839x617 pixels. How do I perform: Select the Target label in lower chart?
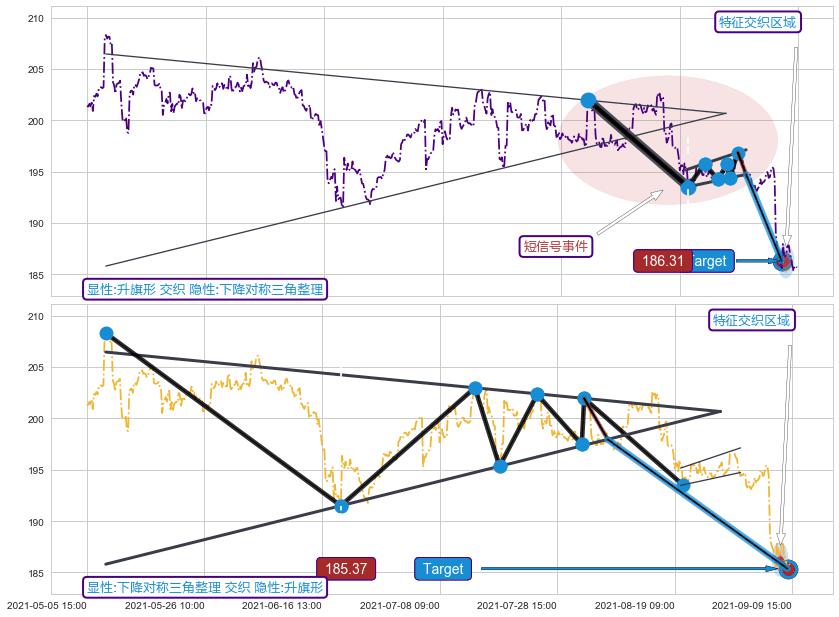[443, 569]
